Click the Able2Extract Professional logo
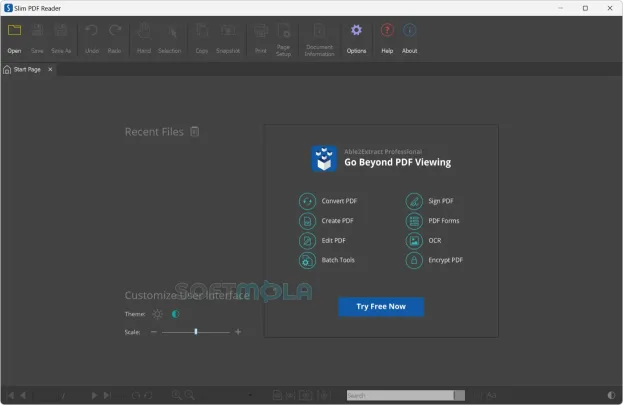Image resolution: width=623 pixels, height=405 pixels. 324,158
